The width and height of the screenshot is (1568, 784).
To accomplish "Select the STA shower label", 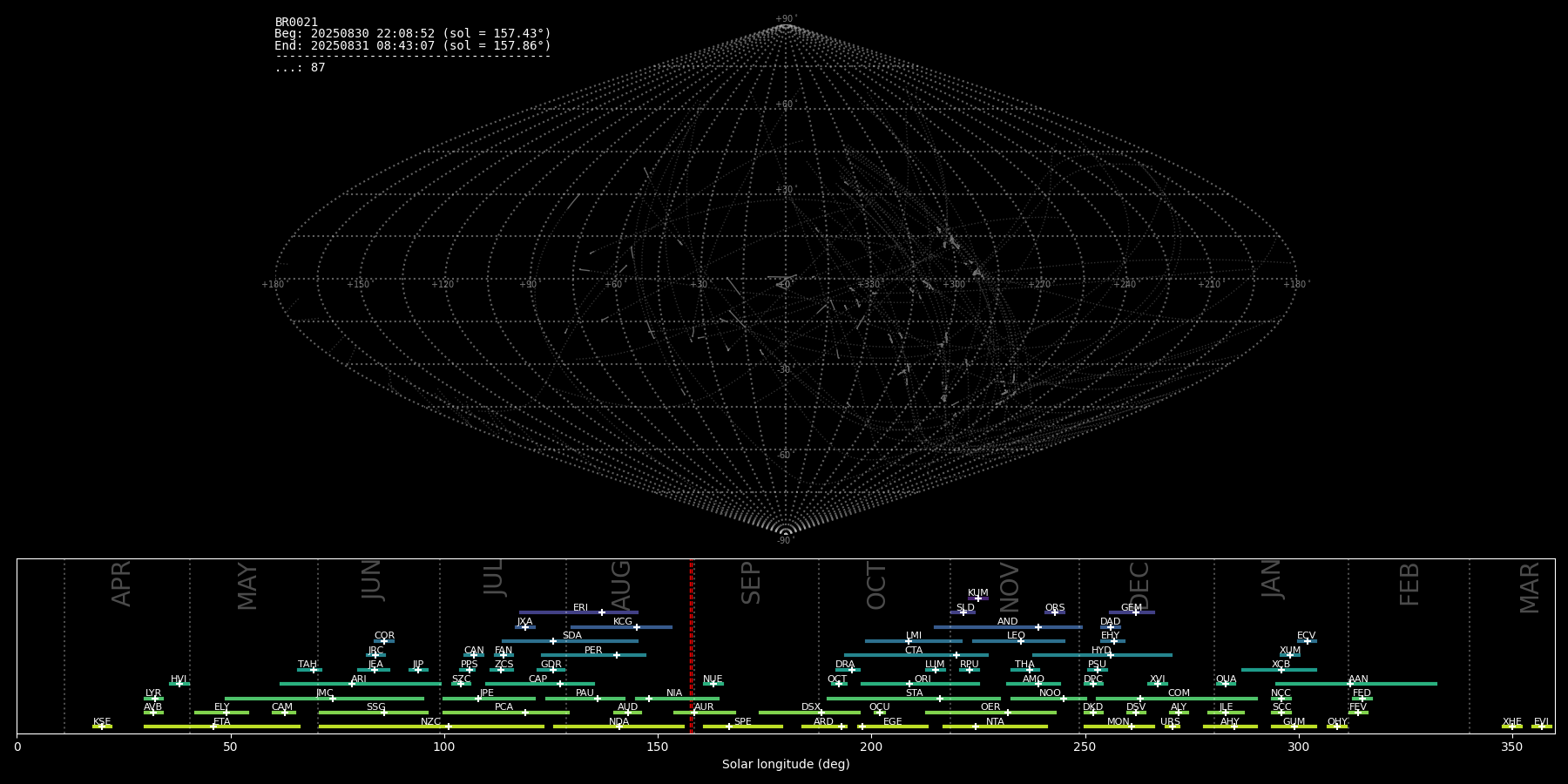I will tap(914, 693).
